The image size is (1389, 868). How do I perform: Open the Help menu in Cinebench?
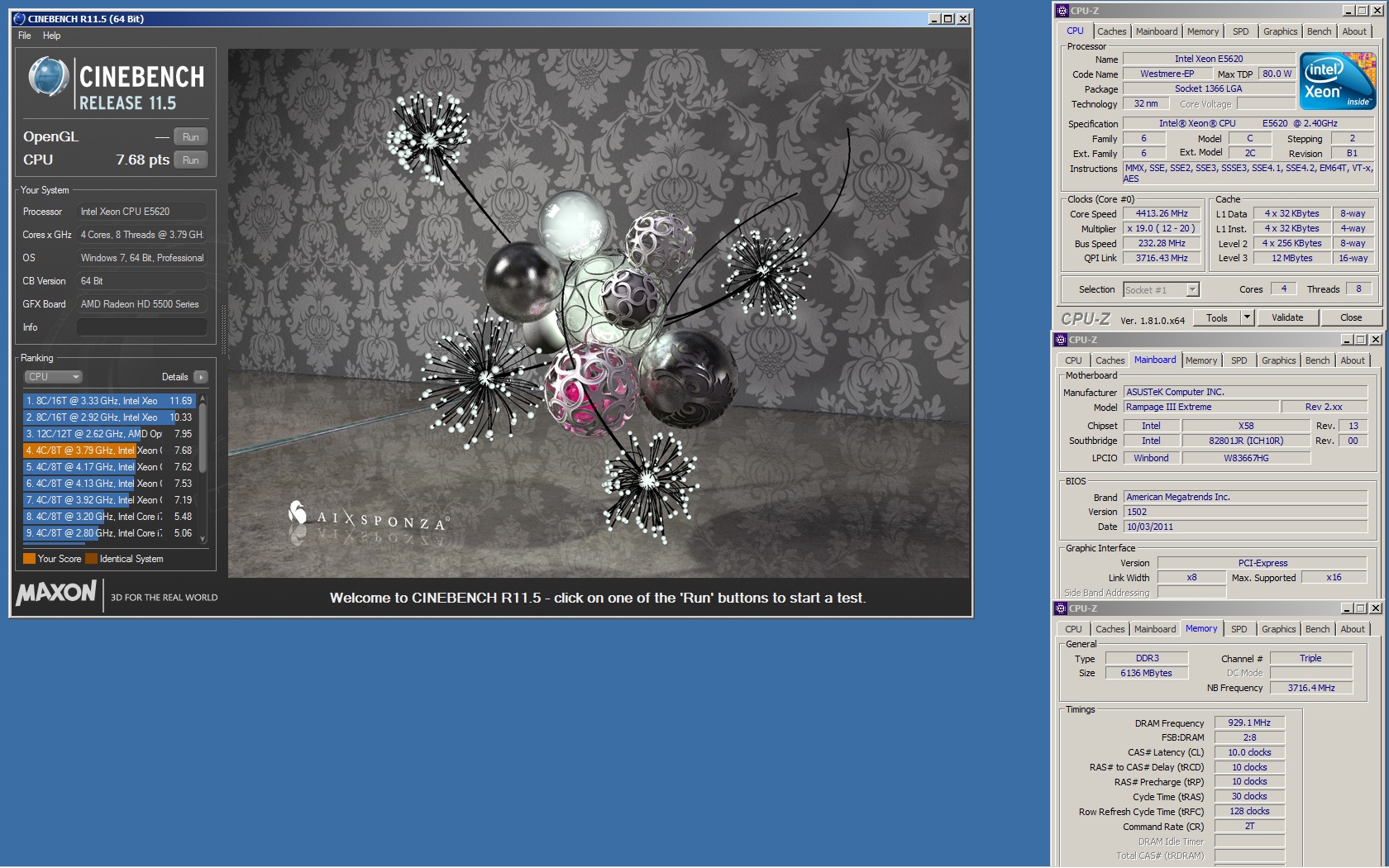point(51,36)
